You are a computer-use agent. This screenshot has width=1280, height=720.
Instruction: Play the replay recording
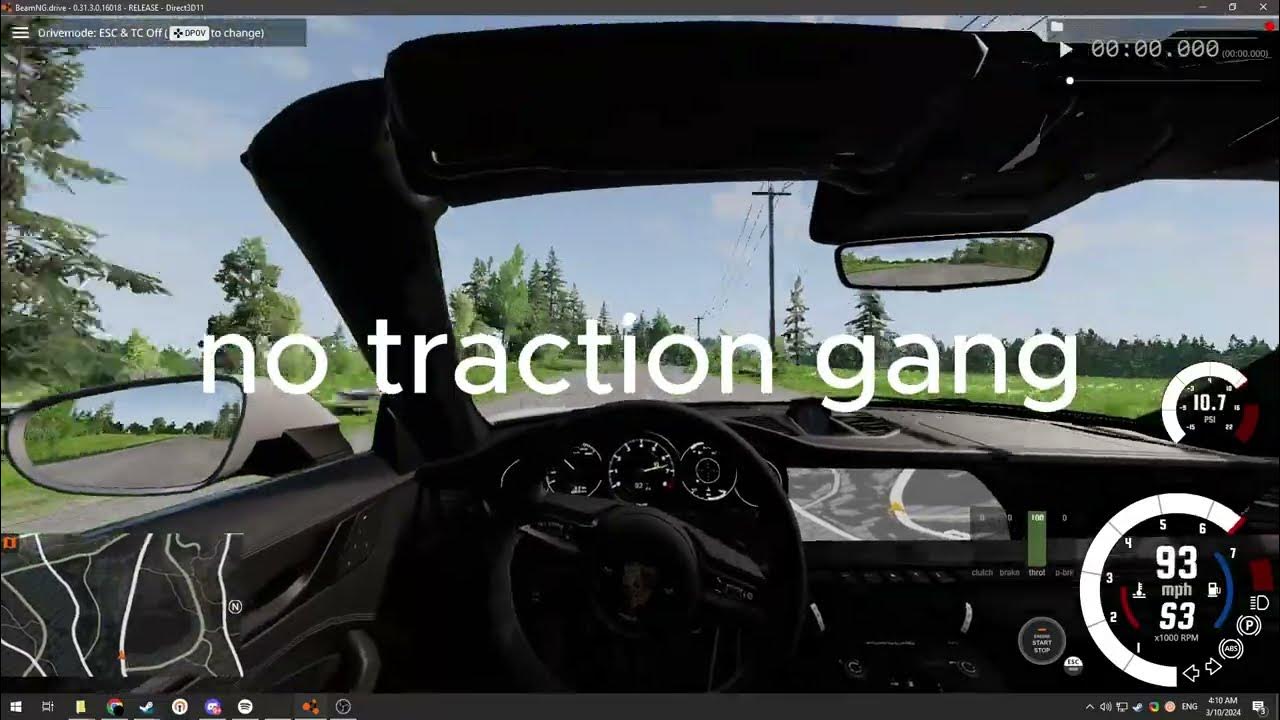(1066, 49)
